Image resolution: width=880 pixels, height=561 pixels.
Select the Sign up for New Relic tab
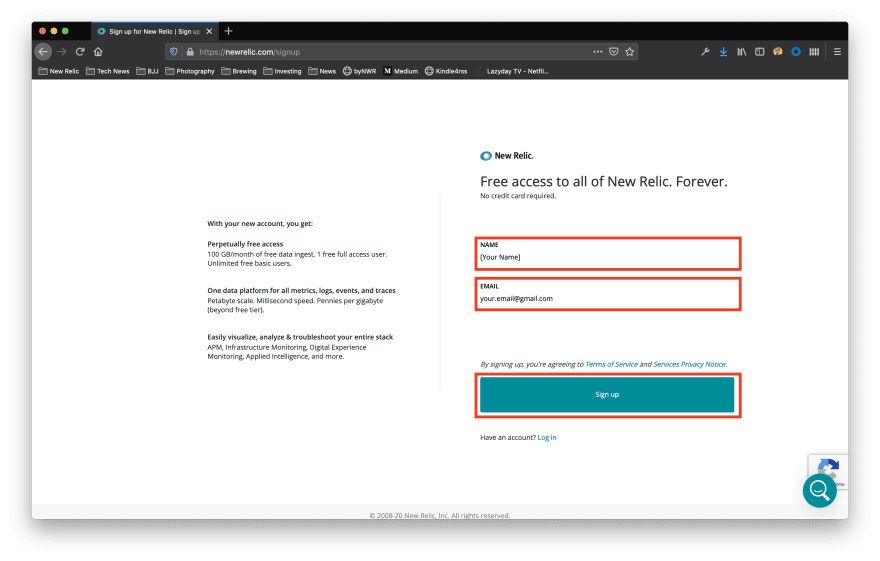pyautogui.click(x=154, y=31)
